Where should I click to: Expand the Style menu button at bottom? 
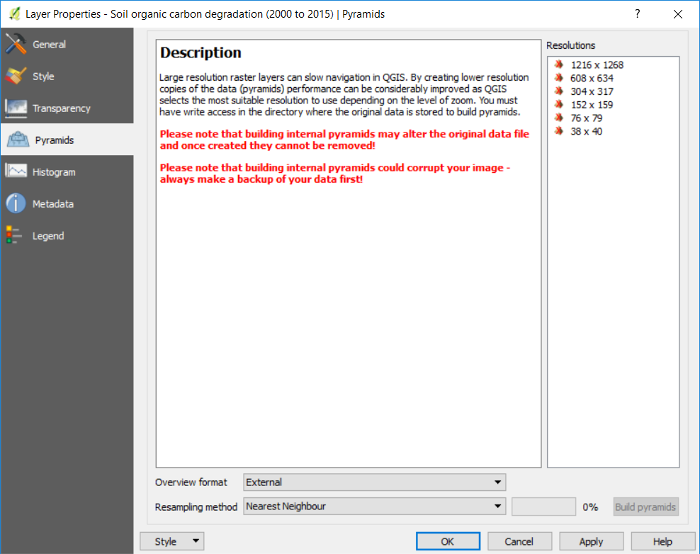[172, 542]
